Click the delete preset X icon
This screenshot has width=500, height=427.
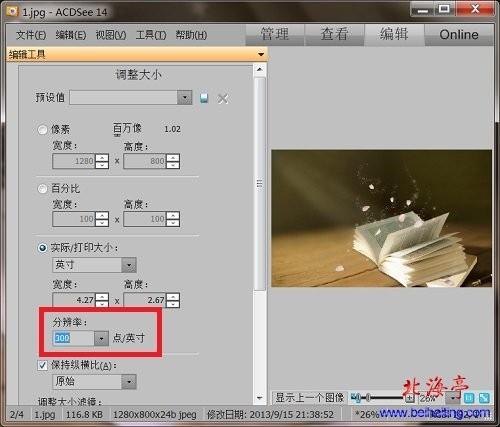pos(223,99)
